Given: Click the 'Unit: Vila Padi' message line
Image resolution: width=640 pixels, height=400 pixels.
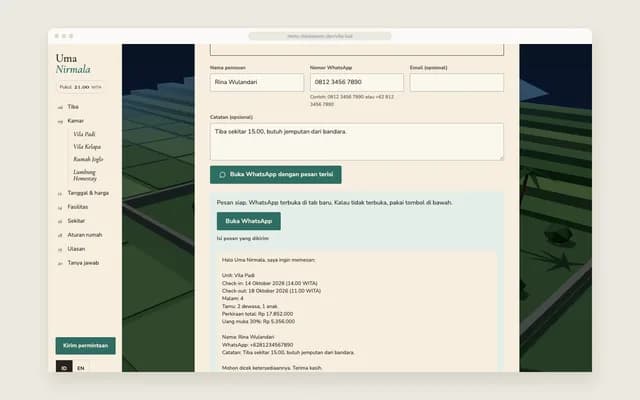Looking at the screenshot, I should pyautogui.click(x=238, y=276).
